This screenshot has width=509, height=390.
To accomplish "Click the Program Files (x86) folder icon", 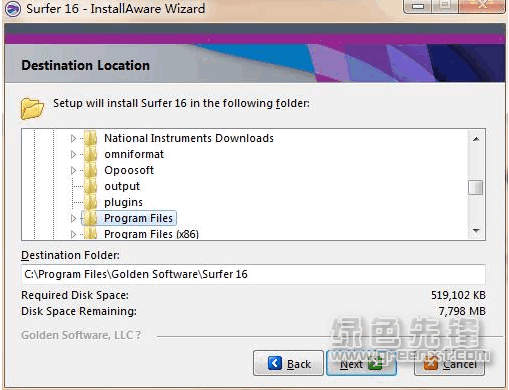I will (x=90, y=233).
